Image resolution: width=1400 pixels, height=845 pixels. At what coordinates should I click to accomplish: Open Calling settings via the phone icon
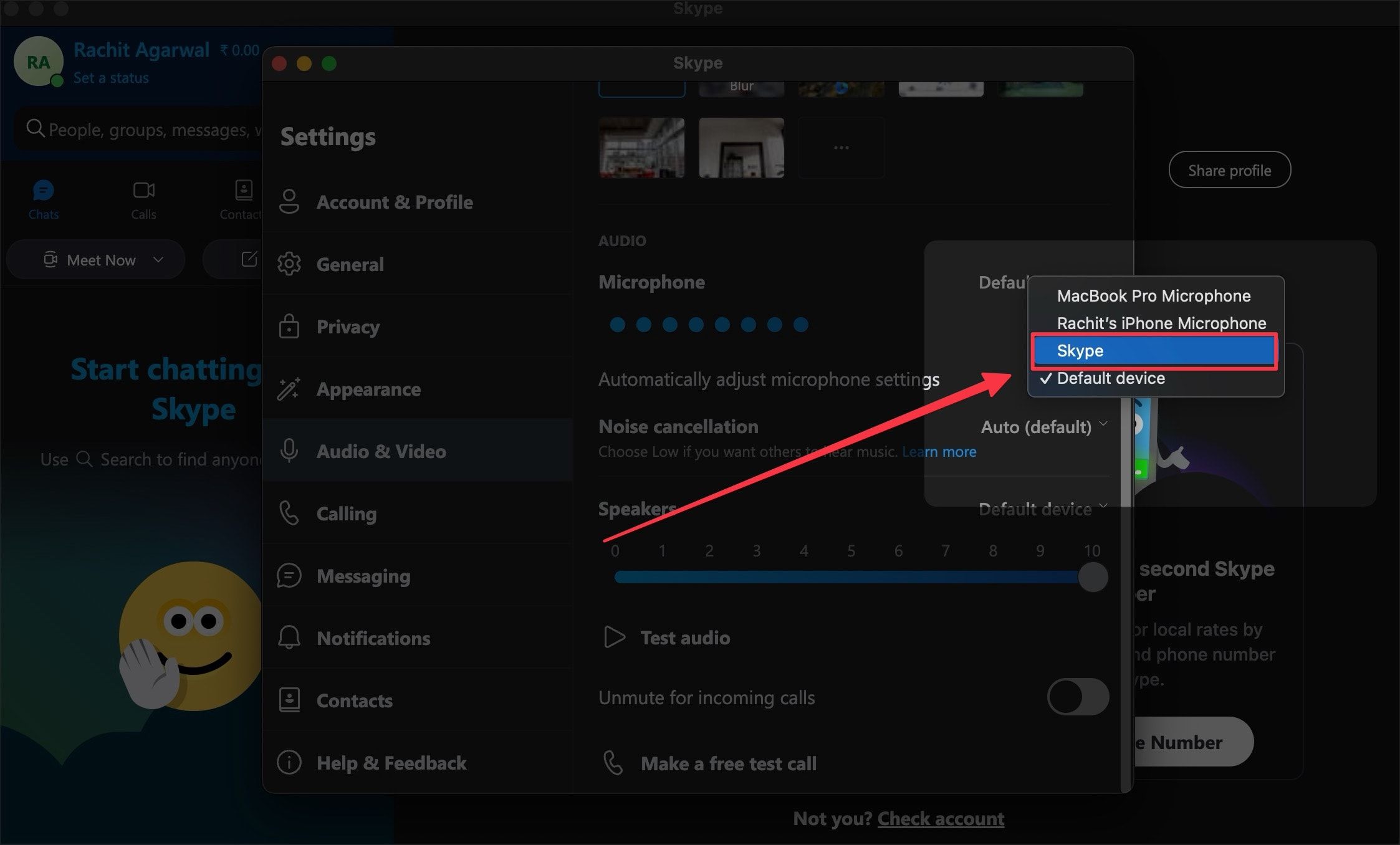290,513
